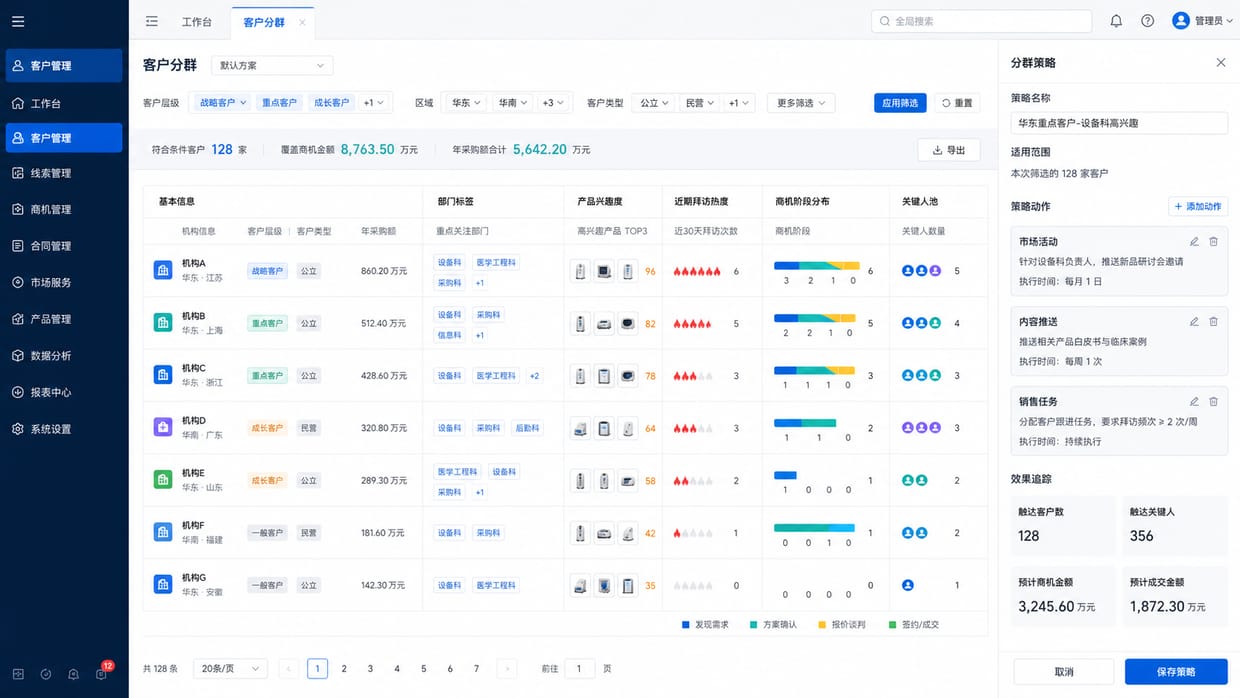Screen dimensions: 1240x698
Task: Click the 机构D purple institution icon
Action: [163, 427]
